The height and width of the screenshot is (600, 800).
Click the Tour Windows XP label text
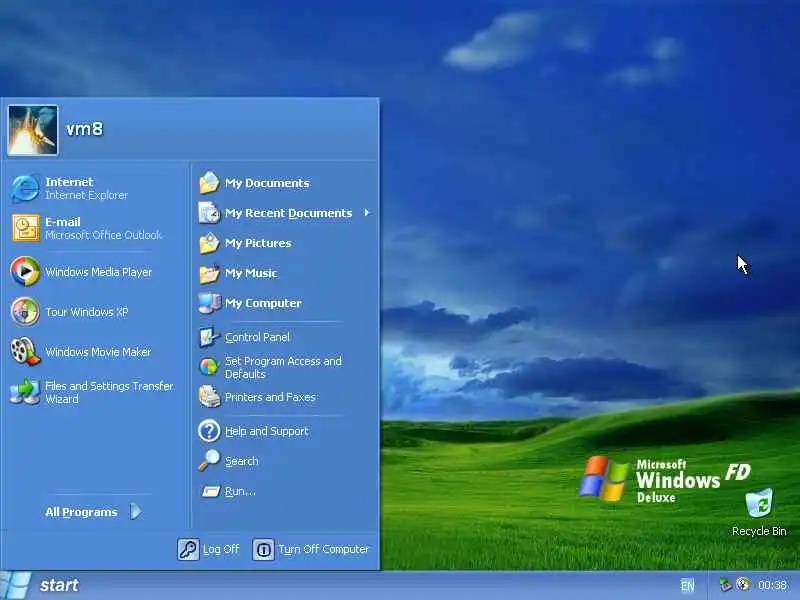pyautogui.click(x=87, y=312)
